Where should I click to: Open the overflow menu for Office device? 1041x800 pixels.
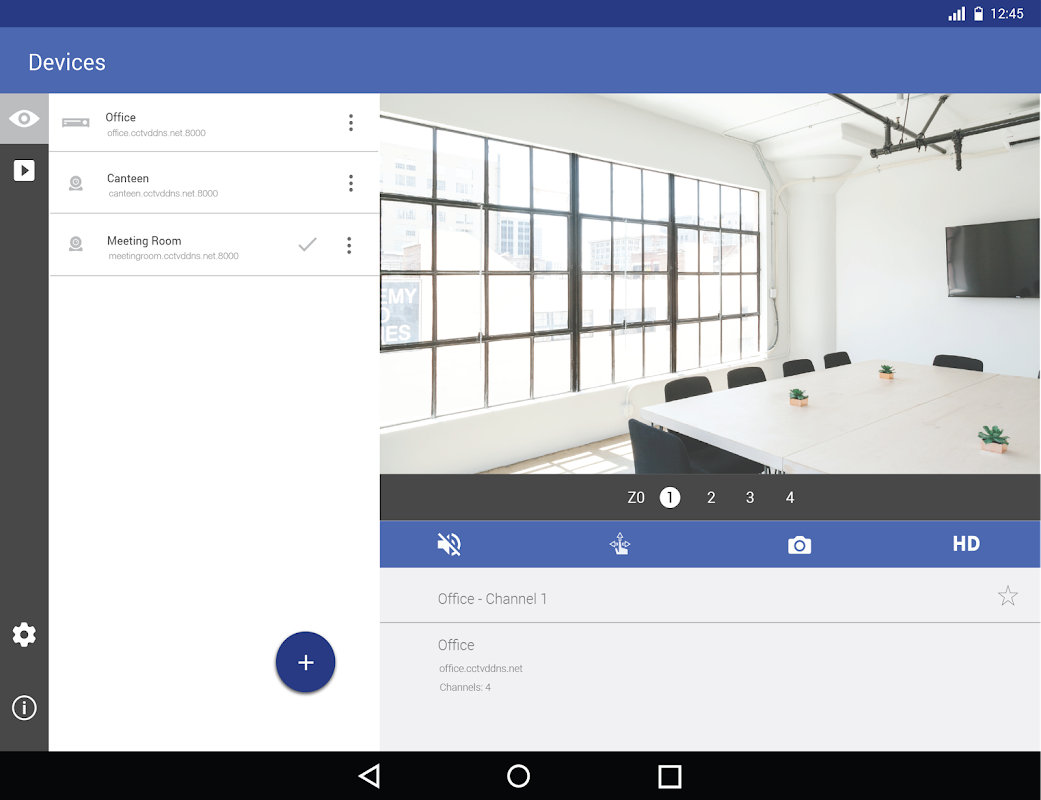(x=350, y=123)
